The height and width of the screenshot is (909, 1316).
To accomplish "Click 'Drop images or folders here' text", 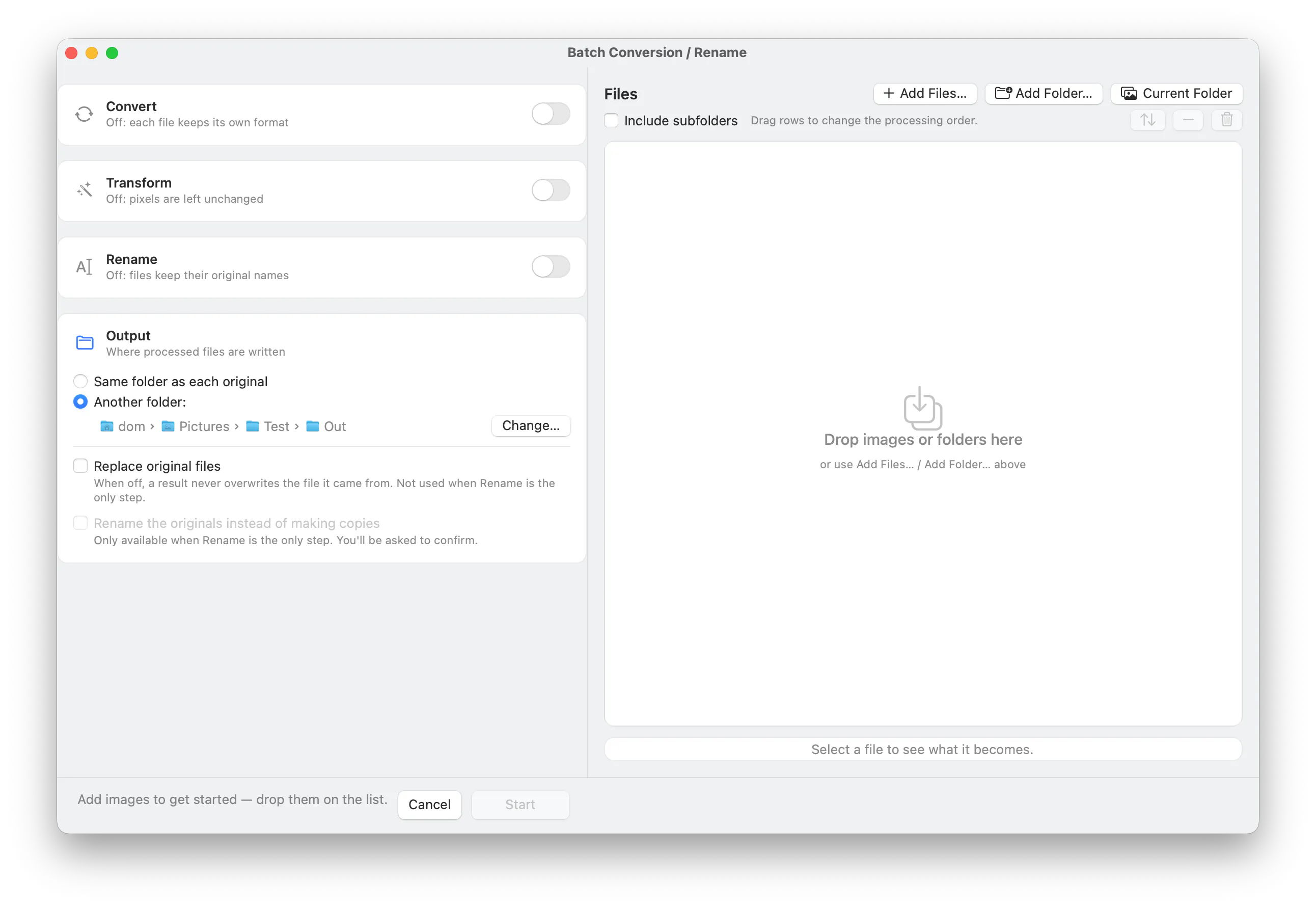I will click(923, 439).
